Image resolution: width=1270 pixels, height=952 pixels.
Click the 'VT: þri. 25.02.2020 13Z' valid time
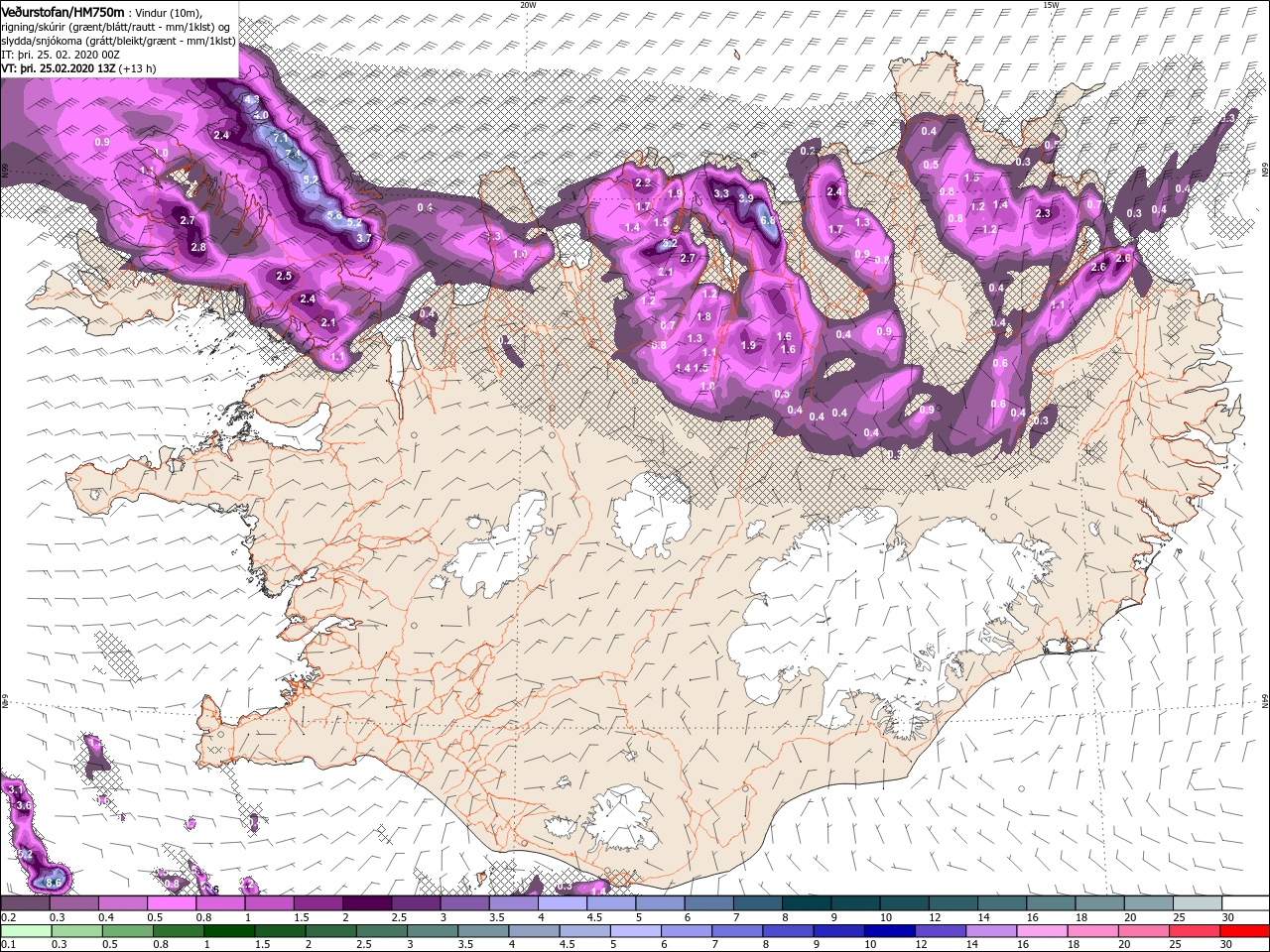click(x=59, y=68)
